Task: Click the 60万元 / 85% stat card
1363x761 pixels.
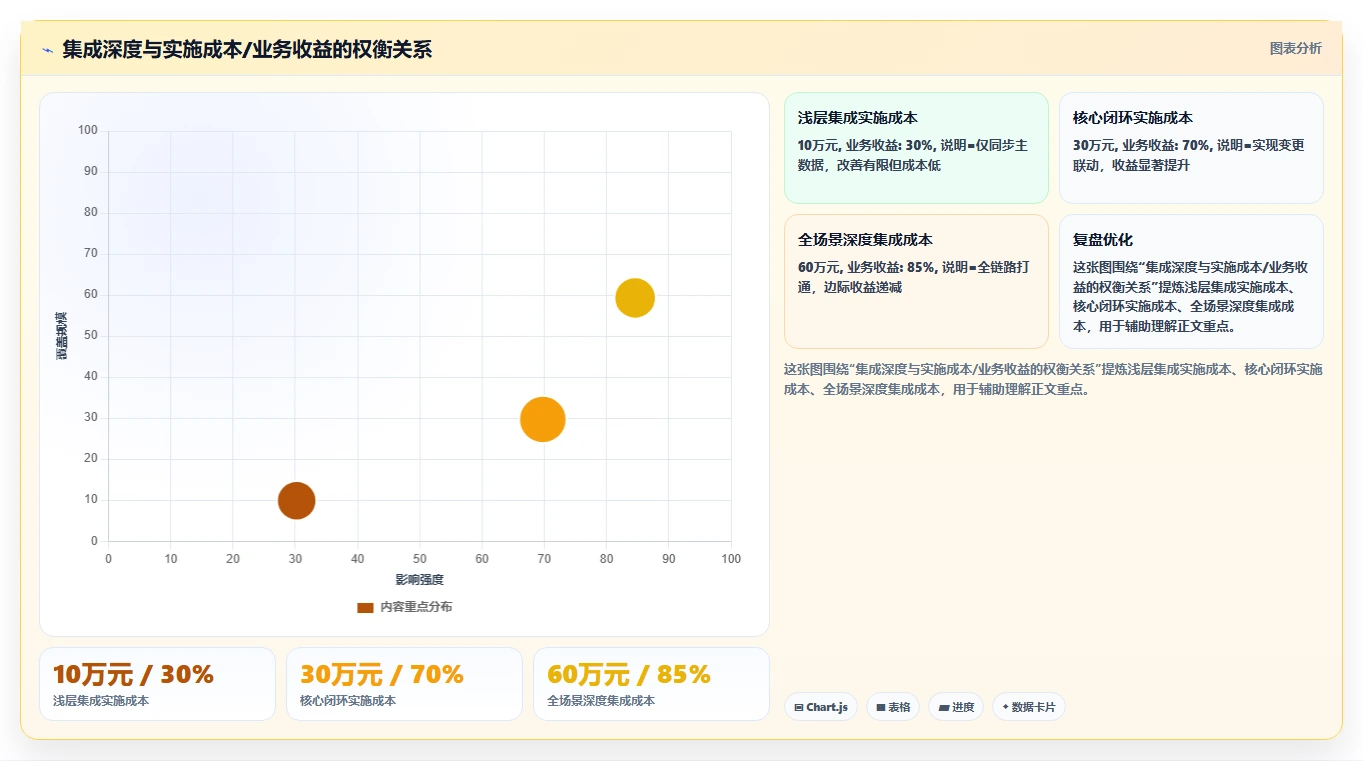Action: click(x=651, y=684)
